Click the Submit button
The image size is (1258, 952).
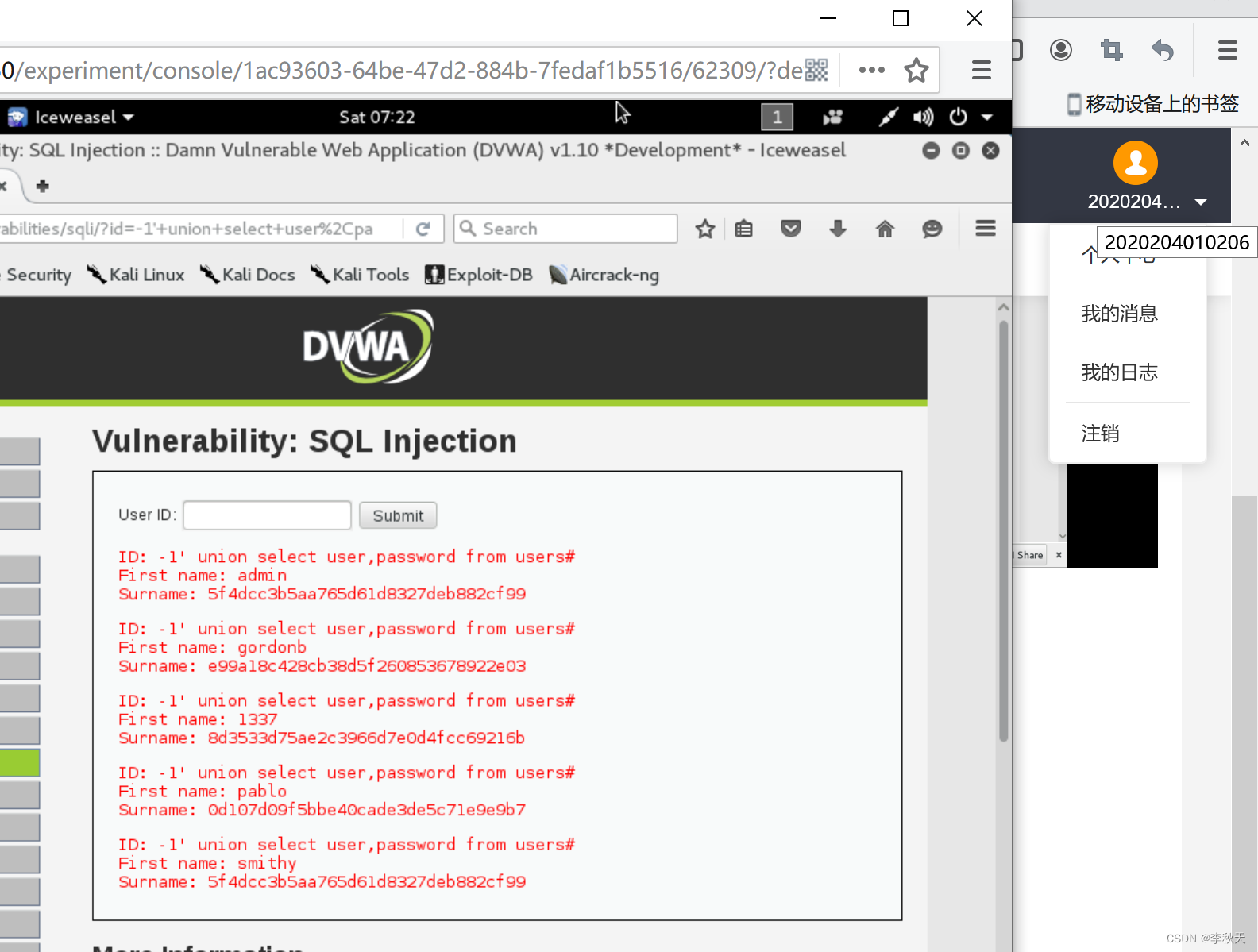point(398,515)
